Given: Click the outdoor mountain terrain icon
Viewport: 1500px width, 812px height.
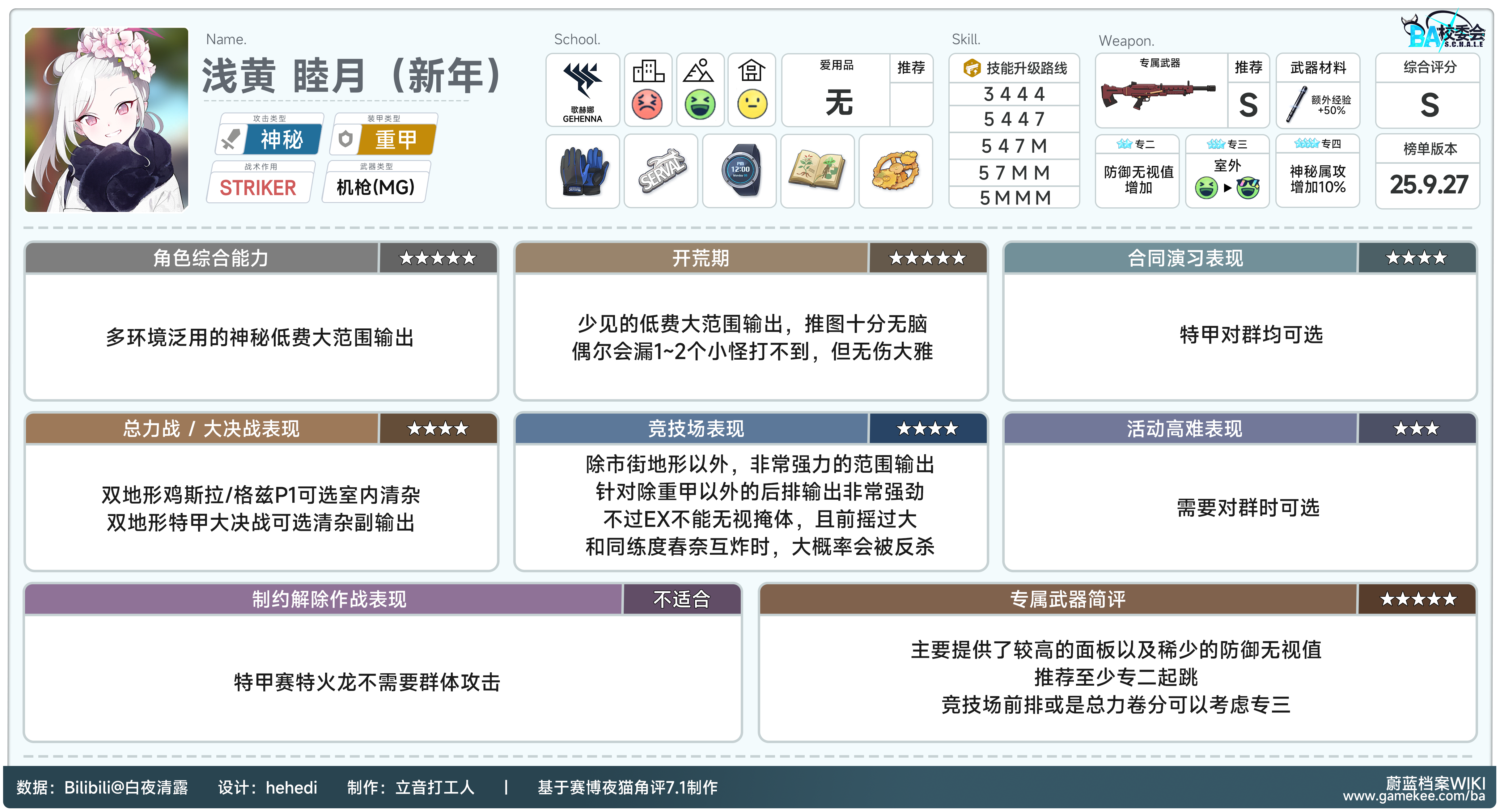Looking at the screenshot, I should (x=699, y=72).
